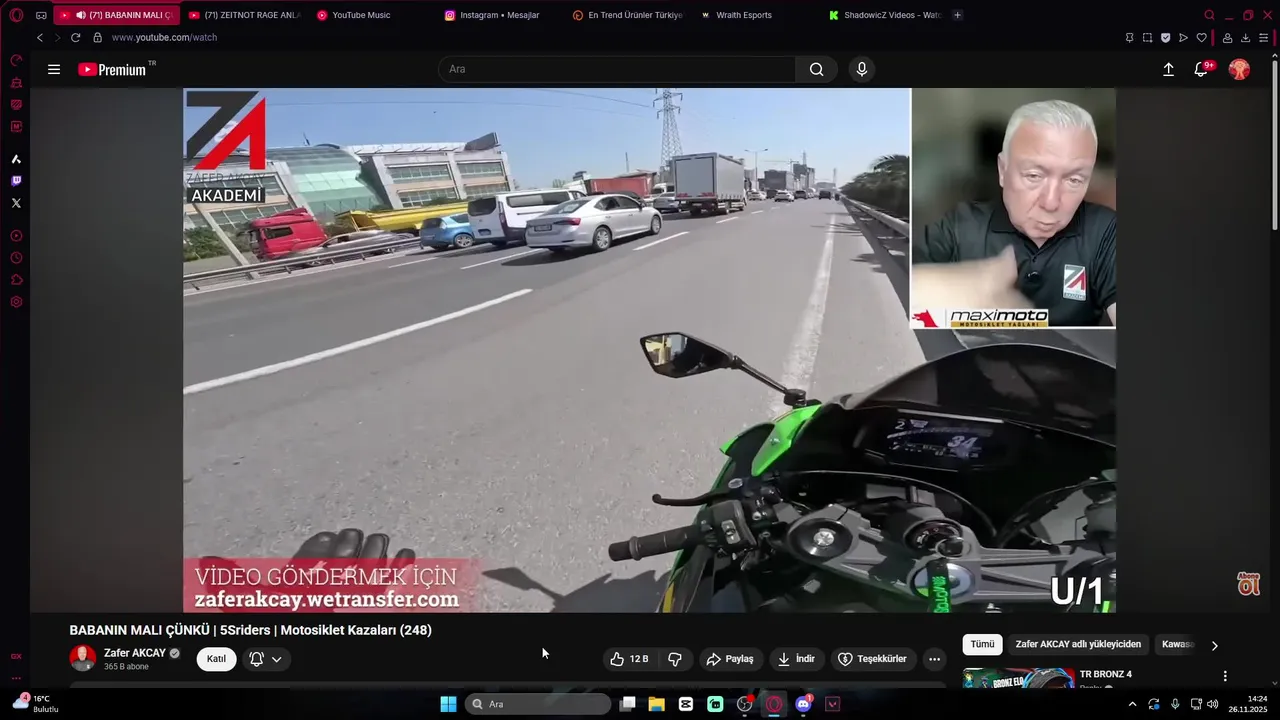Image resolution: width=1280 pixels, height=720 pixels.
Task: Dislike the video with the thumbs-down icon
Action: coord(675,659)
